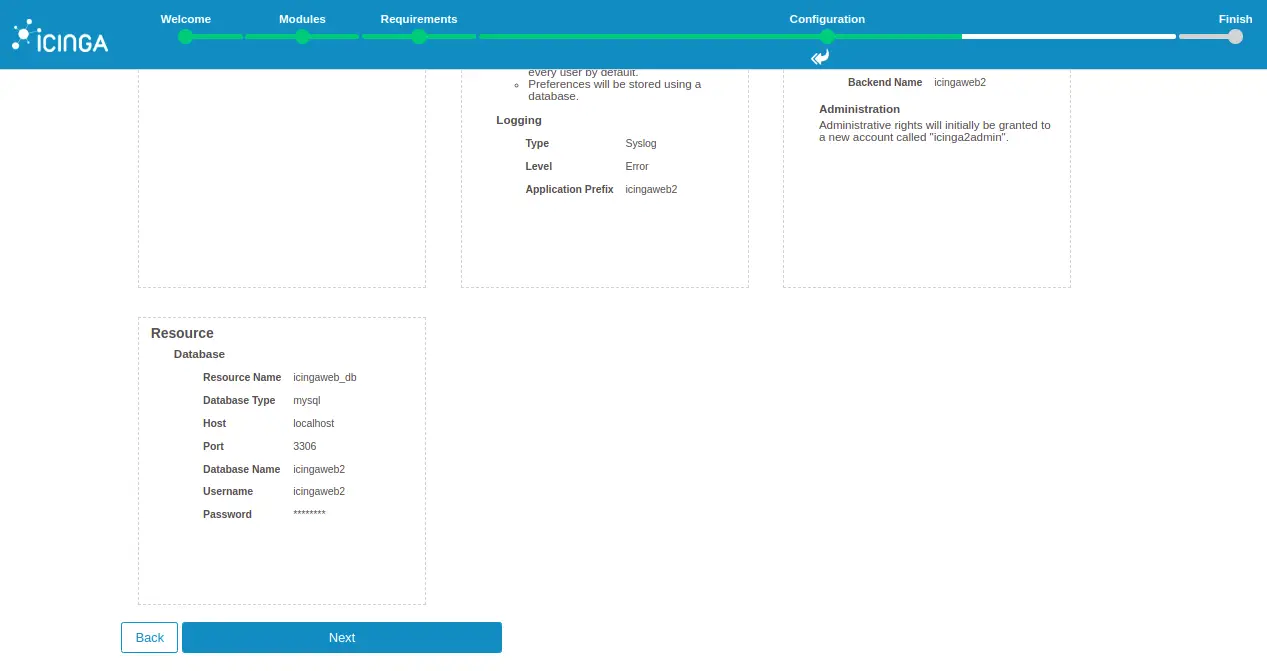
Task: Click the Icinga logo
Action: point(60,36)
